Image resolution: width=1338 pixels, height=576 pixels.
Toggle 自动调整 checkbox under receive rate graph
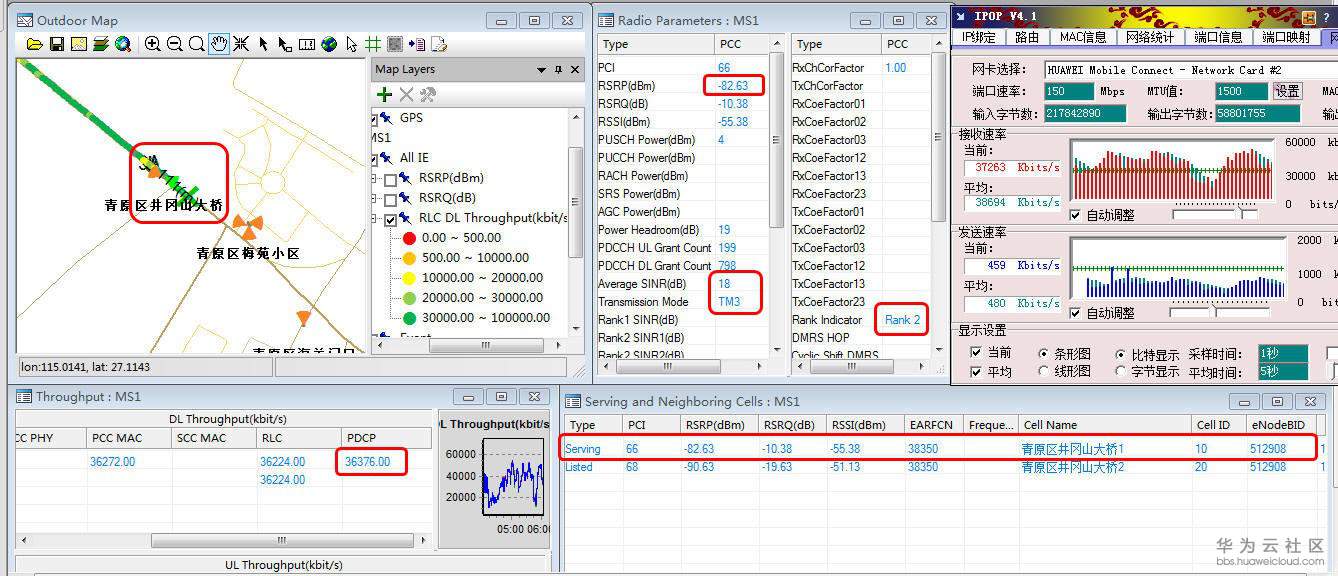click(1075, 215)
